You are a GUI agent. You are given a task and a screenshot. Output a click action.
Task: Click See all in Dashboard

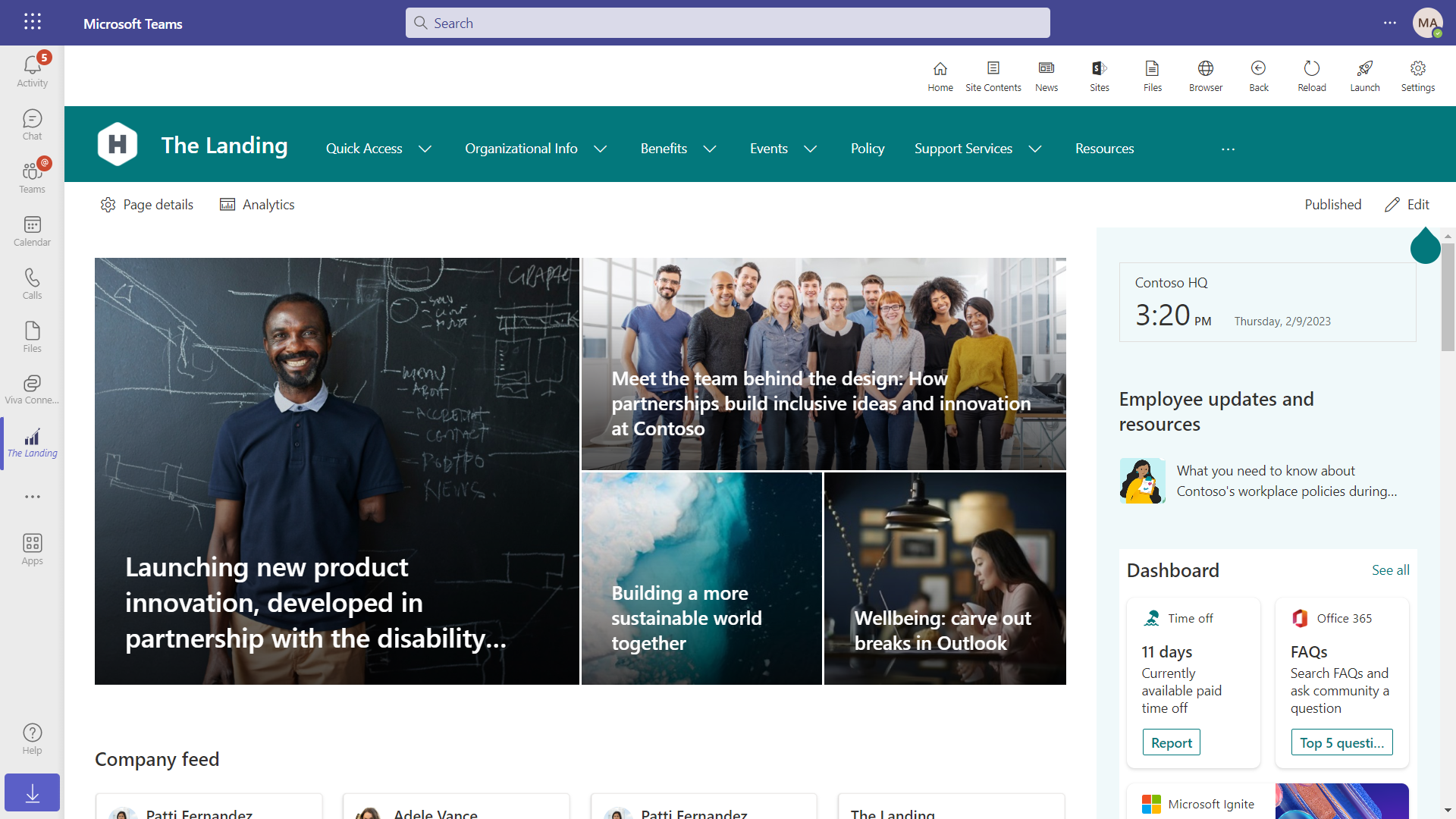(1390, 570)
